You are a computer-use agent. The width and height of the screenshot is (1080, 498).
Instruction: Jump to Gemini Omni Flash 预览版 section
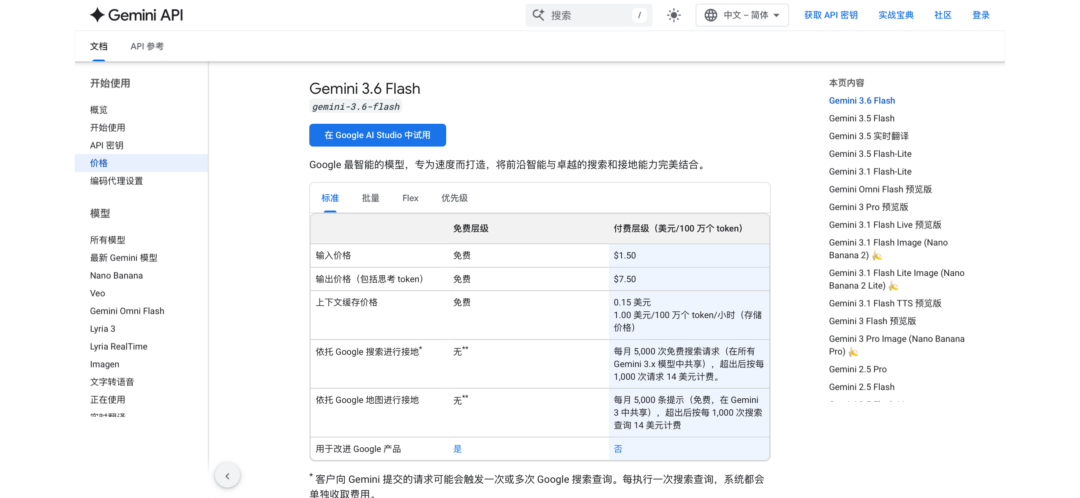(880, 189)
